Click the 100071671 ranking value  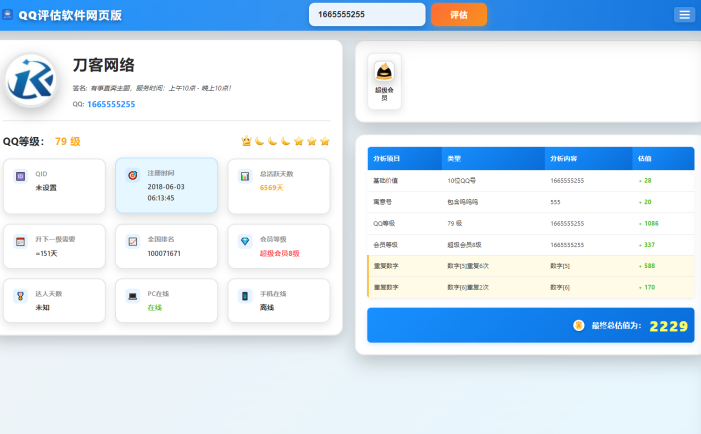164,253
